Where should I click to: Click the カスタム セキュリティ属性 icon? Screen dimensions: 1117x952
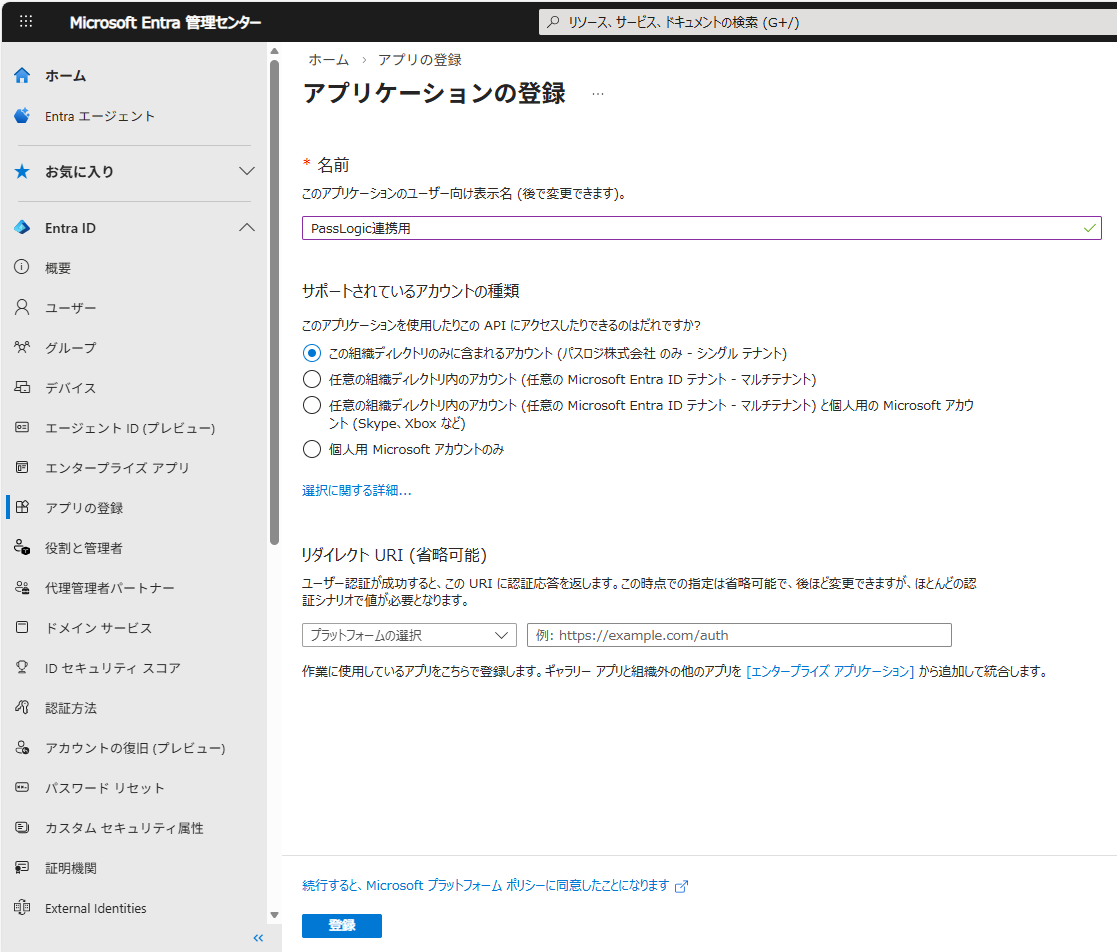coord(22,827)
